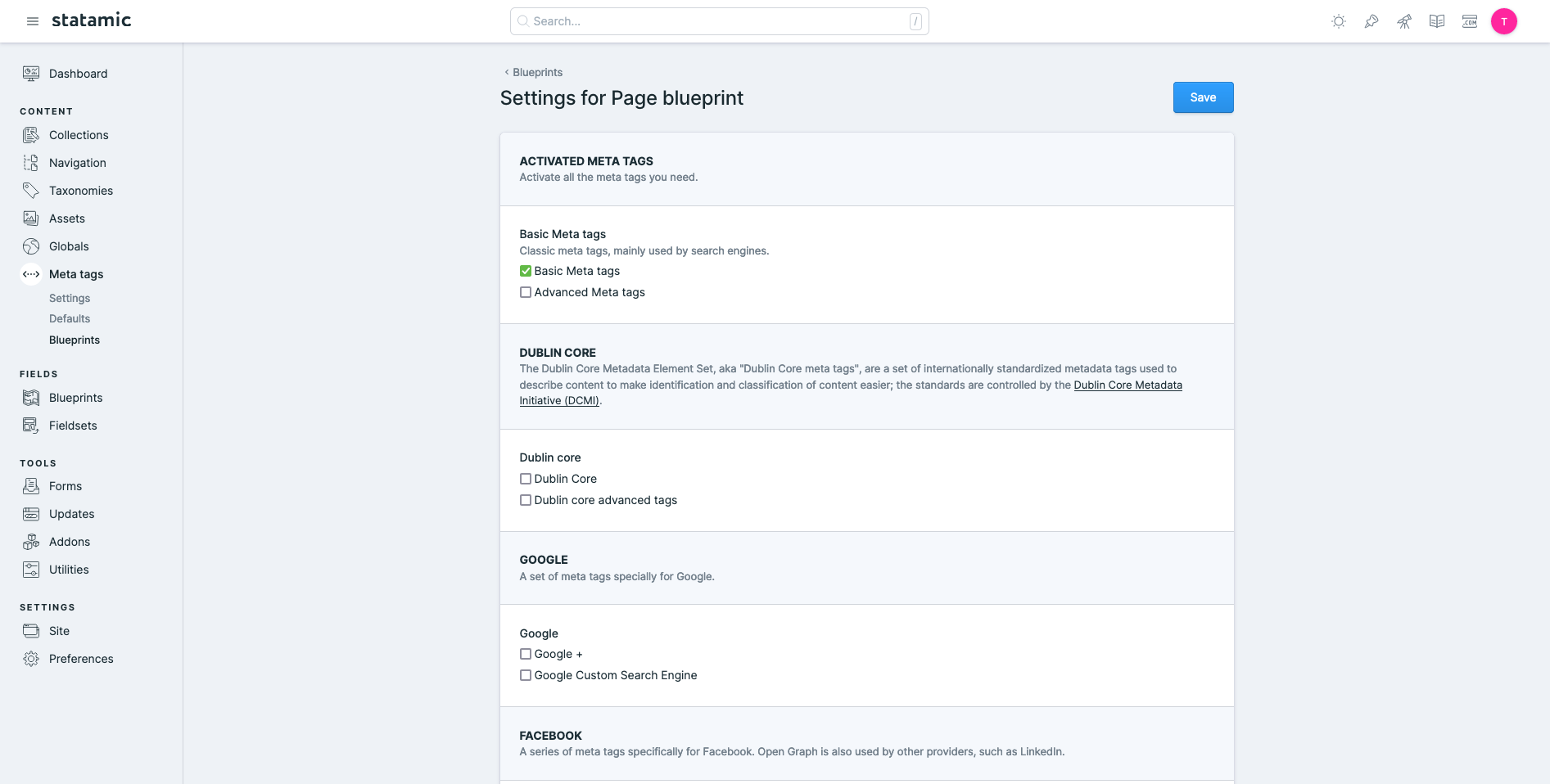Click the Taxonomies tag icon
The height and width of the screenshot is (784, 1550).
click(x=31, y=191)
